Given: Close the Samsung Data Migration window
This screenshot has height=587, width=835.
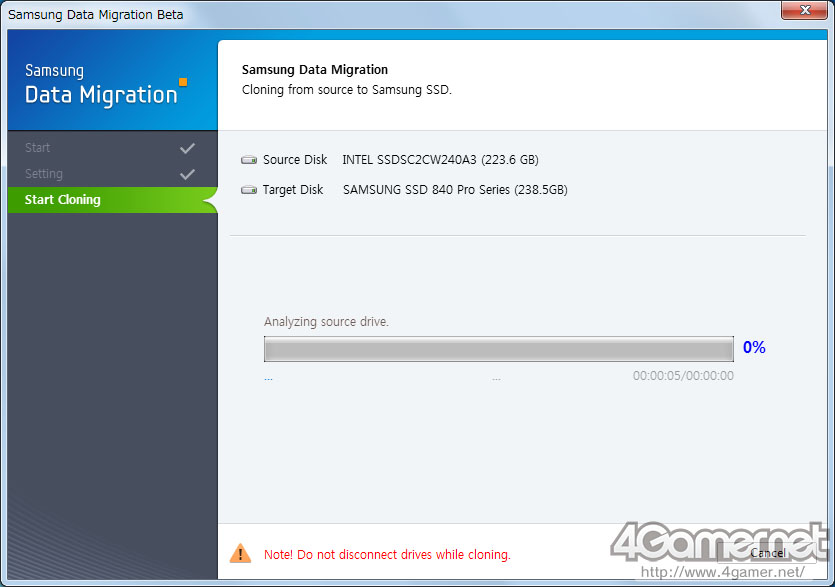Looking at the screenshot, I should [804, 10].
